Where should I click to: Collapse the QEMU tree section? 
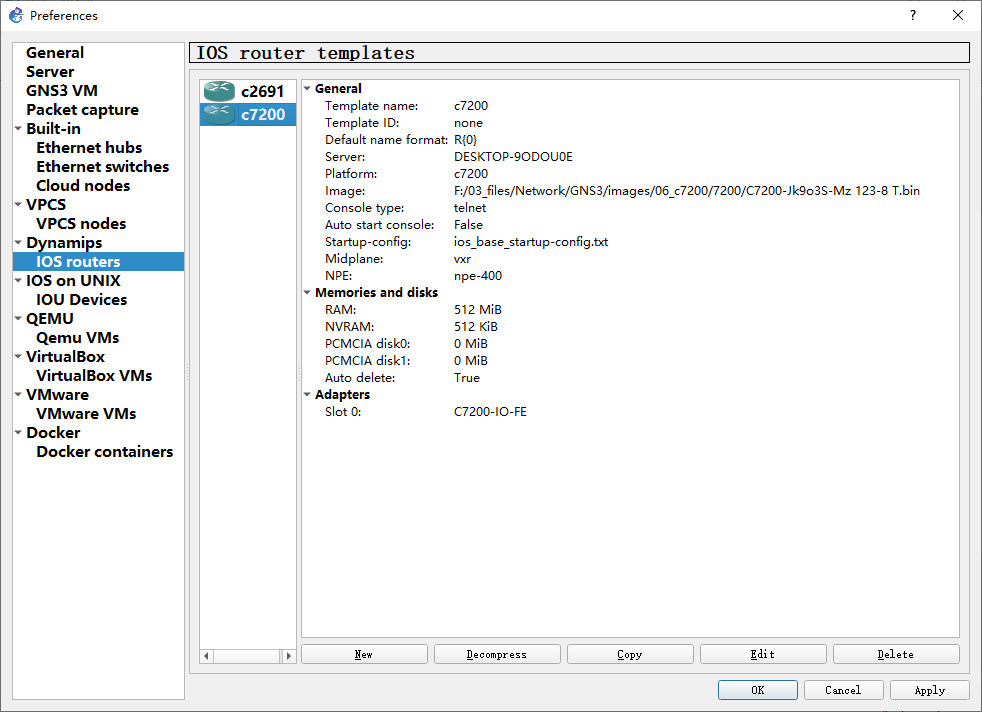[18, 318]
